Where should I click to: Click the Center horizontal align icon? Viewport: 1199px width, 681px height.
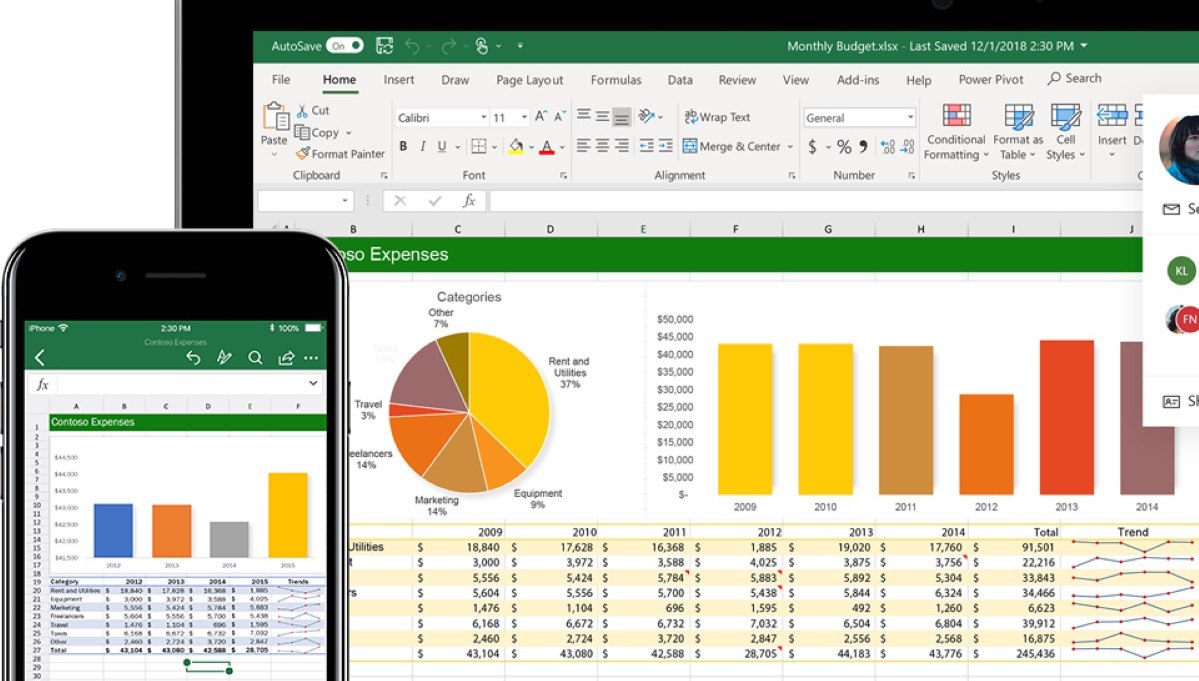(x=603, y=146)
